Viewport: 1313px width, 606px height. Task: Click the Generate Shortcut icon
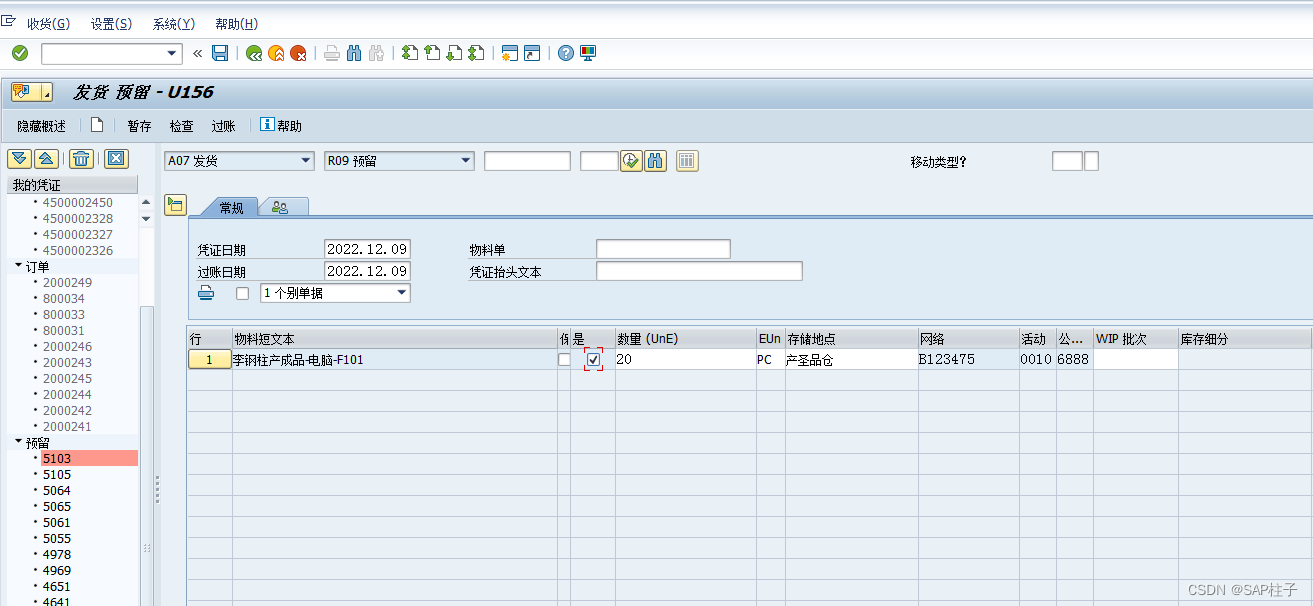532,53
